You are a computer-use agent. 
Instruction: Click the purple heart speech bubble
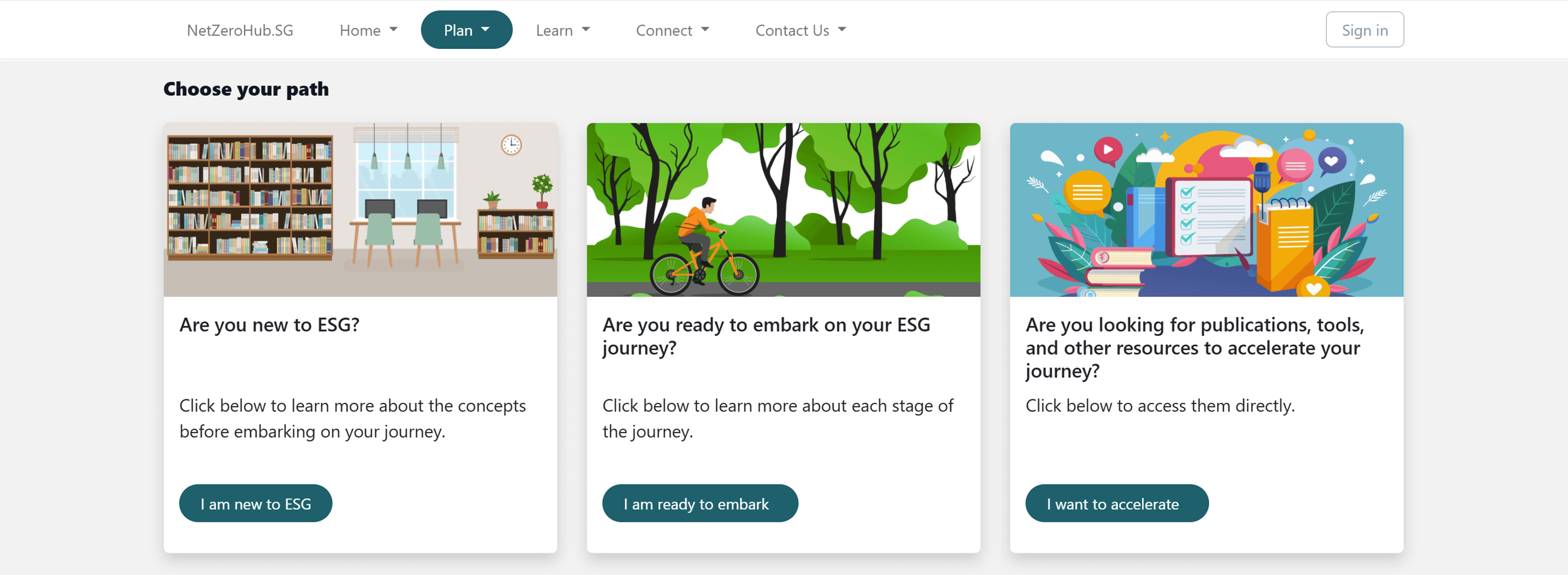click(x=1331, y=161)
